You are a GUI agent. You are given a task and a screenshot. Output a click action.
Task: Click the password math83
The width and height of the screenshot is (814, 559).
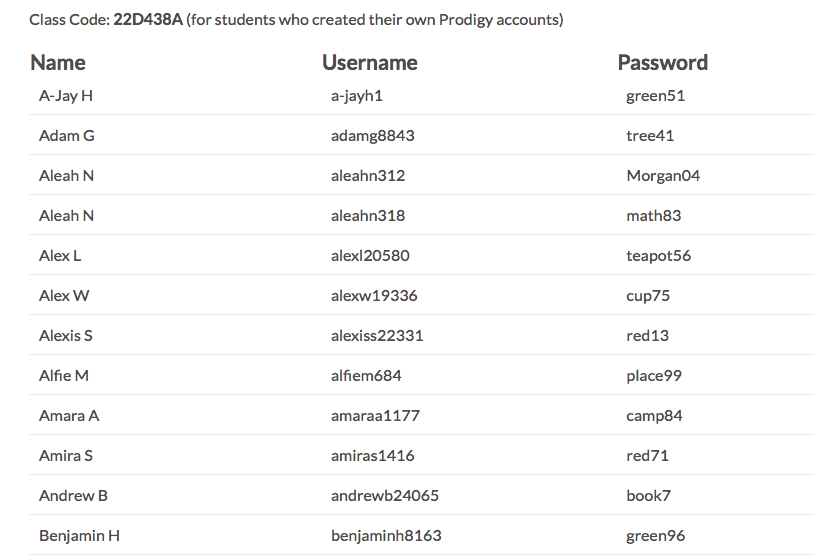click(x=653, y=216)
